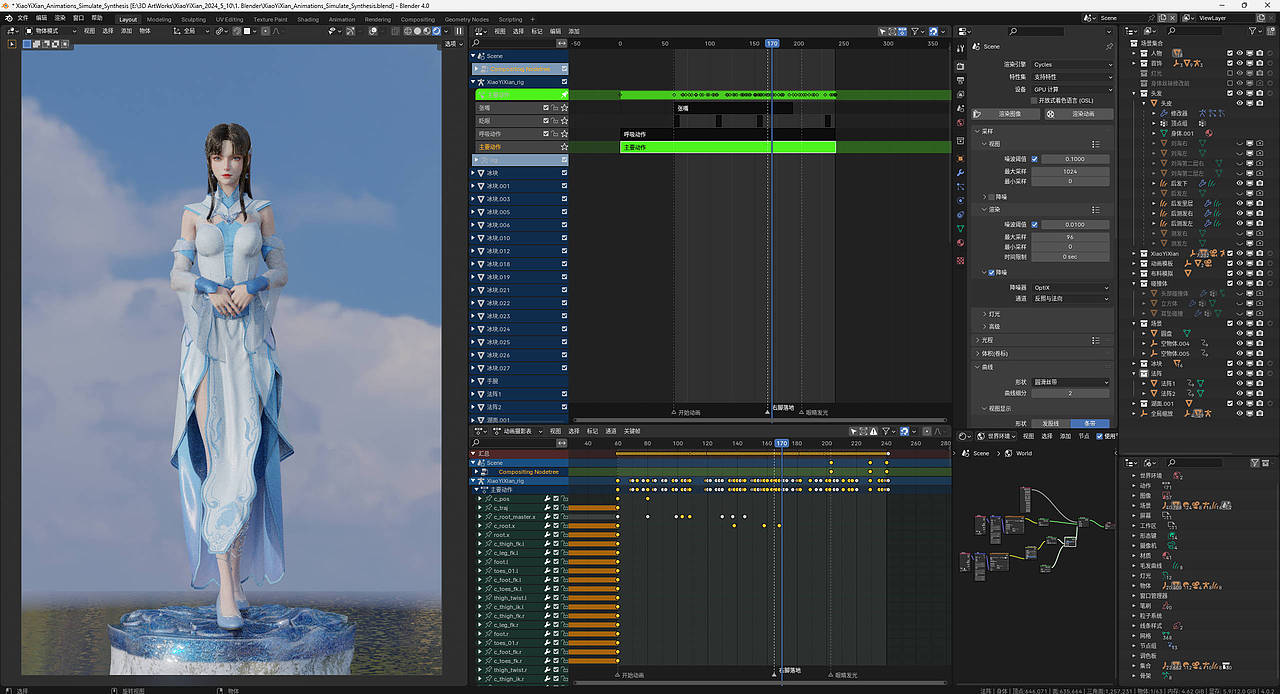Toggle node editor 使用 nodes checkbox

(x=1099, y=436)
